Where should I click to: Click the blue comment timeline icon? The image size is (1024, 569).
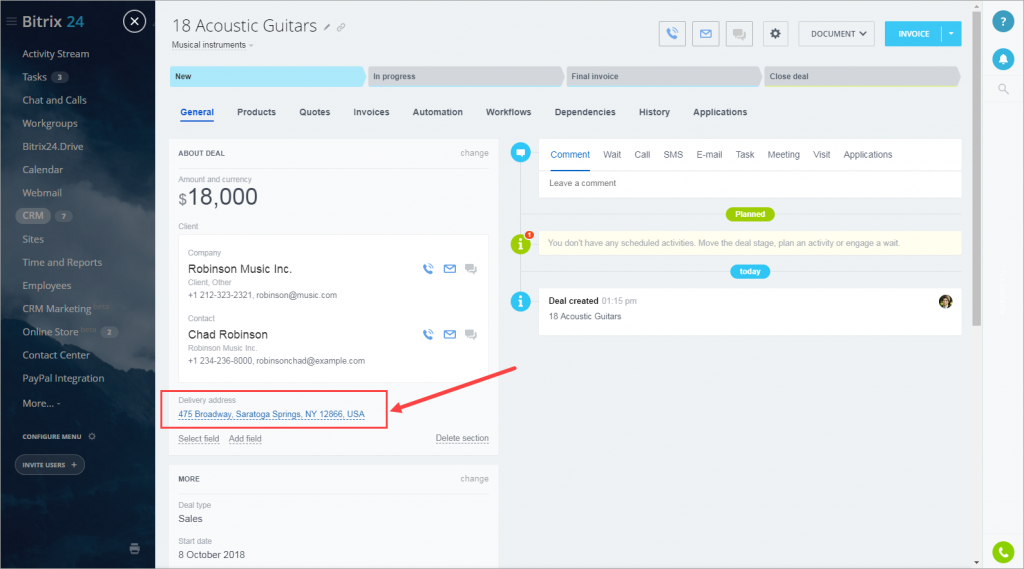coord(520,153)
